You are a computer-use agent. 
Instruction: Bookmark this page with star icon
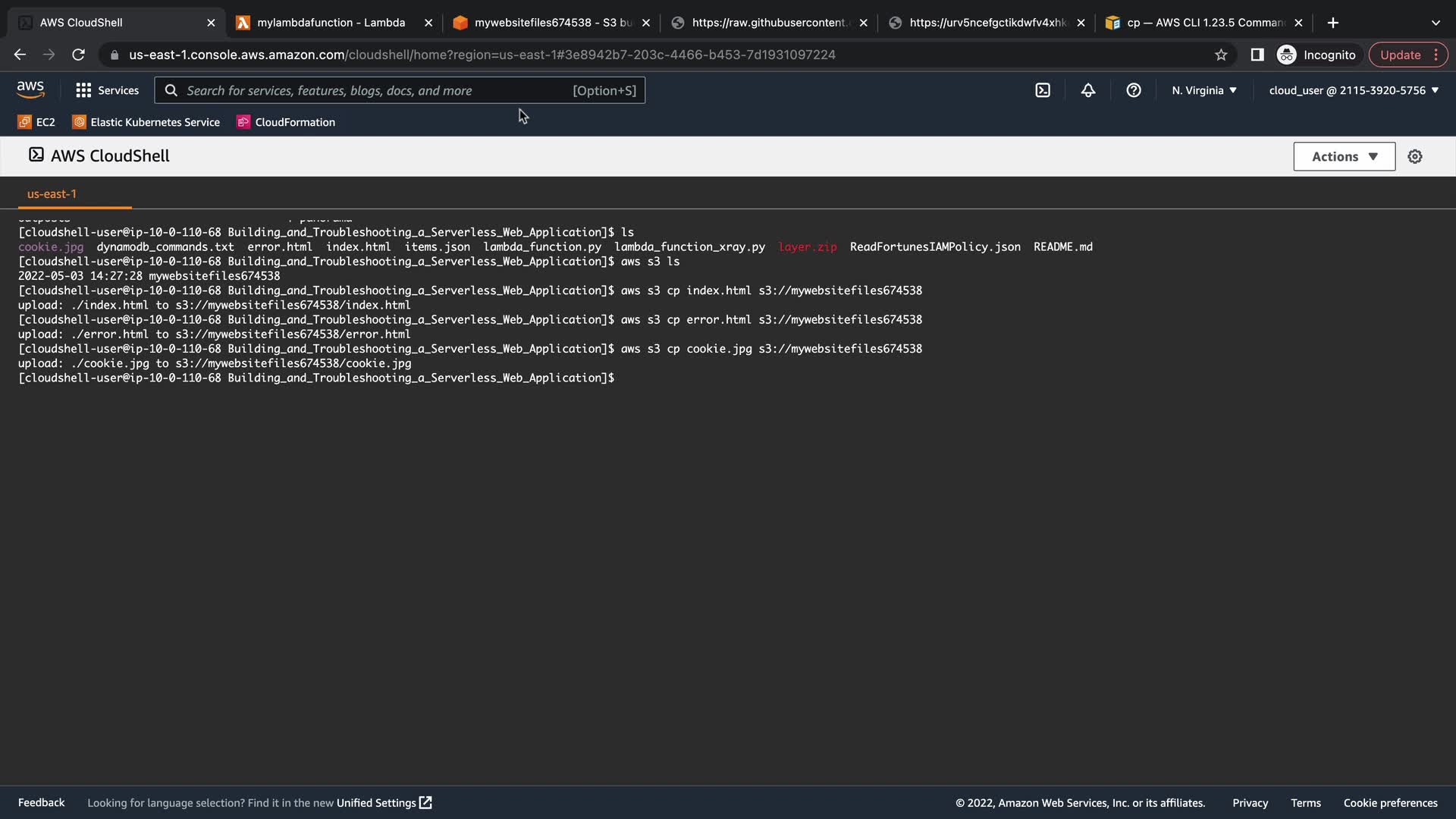[1221, 55]
